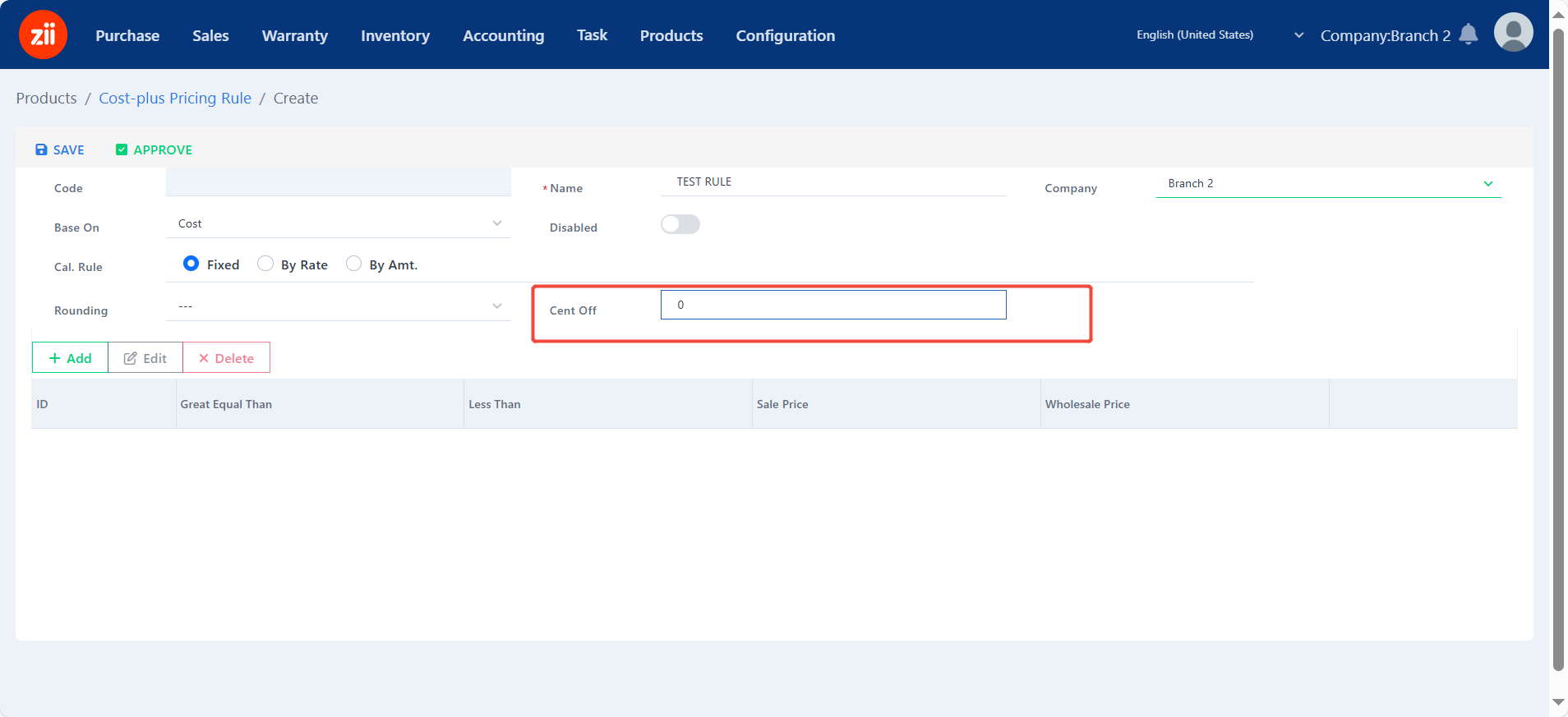The image size is (1568, 717).
Task: Click the Add button label
Action: [79, 358]
